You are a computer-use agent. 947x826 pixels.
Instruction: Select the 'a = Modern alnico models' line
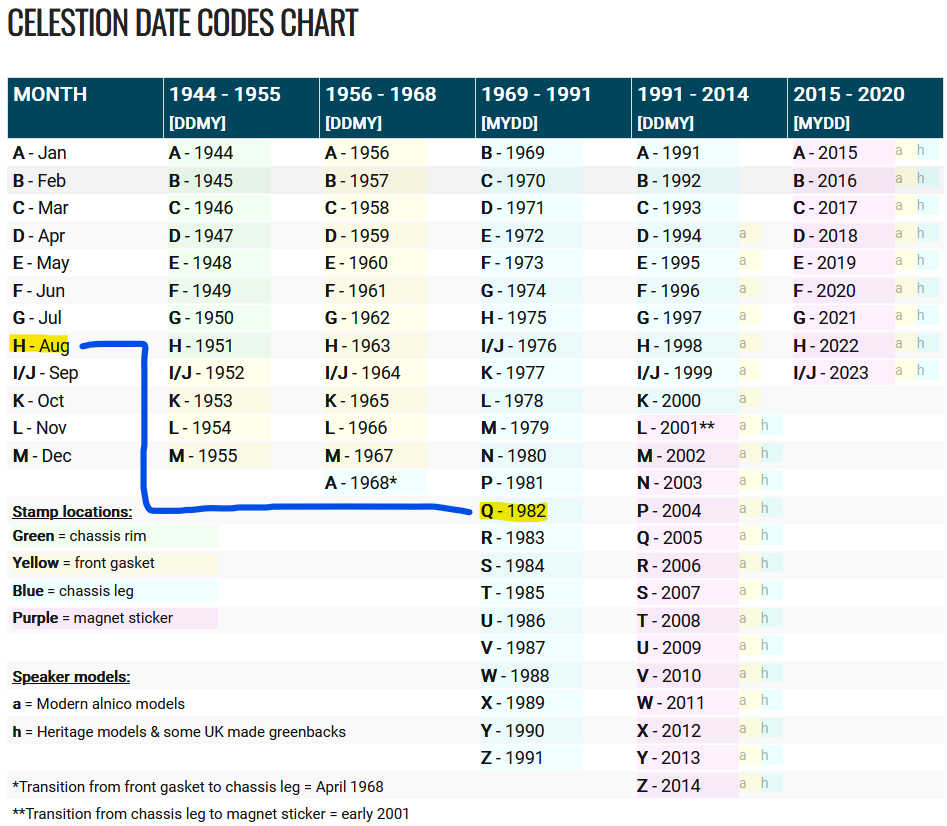point(98,703)
